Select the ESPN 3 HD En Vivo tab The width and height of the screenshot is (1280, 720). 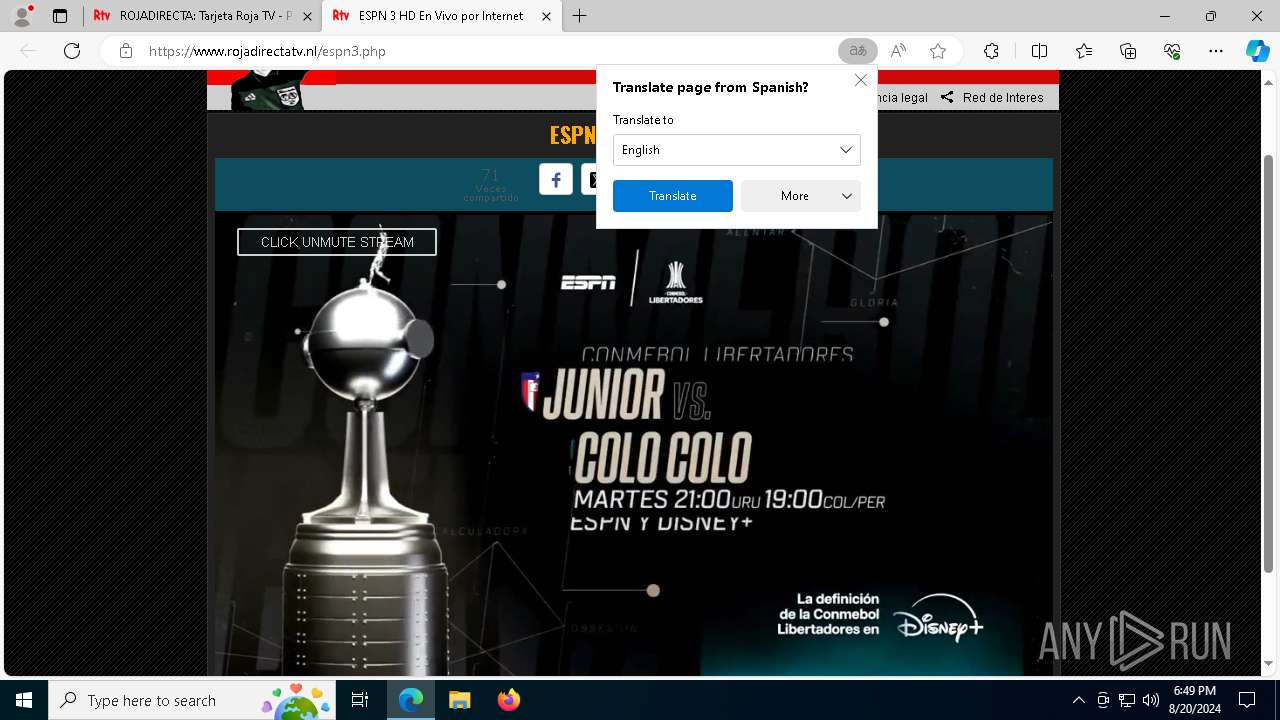(441, 16)
